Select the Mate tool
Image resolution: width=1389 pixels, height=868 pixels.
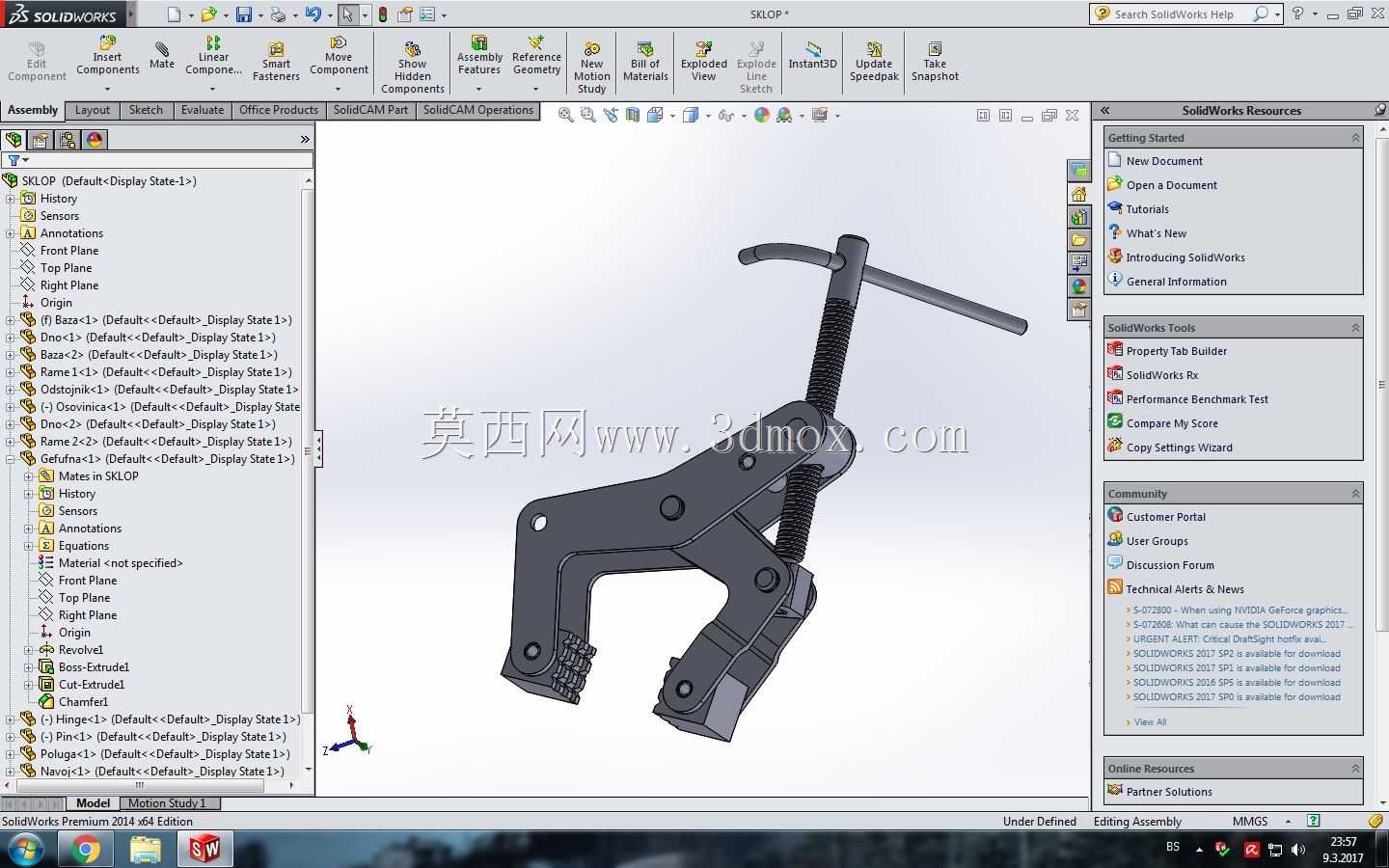coord(162,56)
